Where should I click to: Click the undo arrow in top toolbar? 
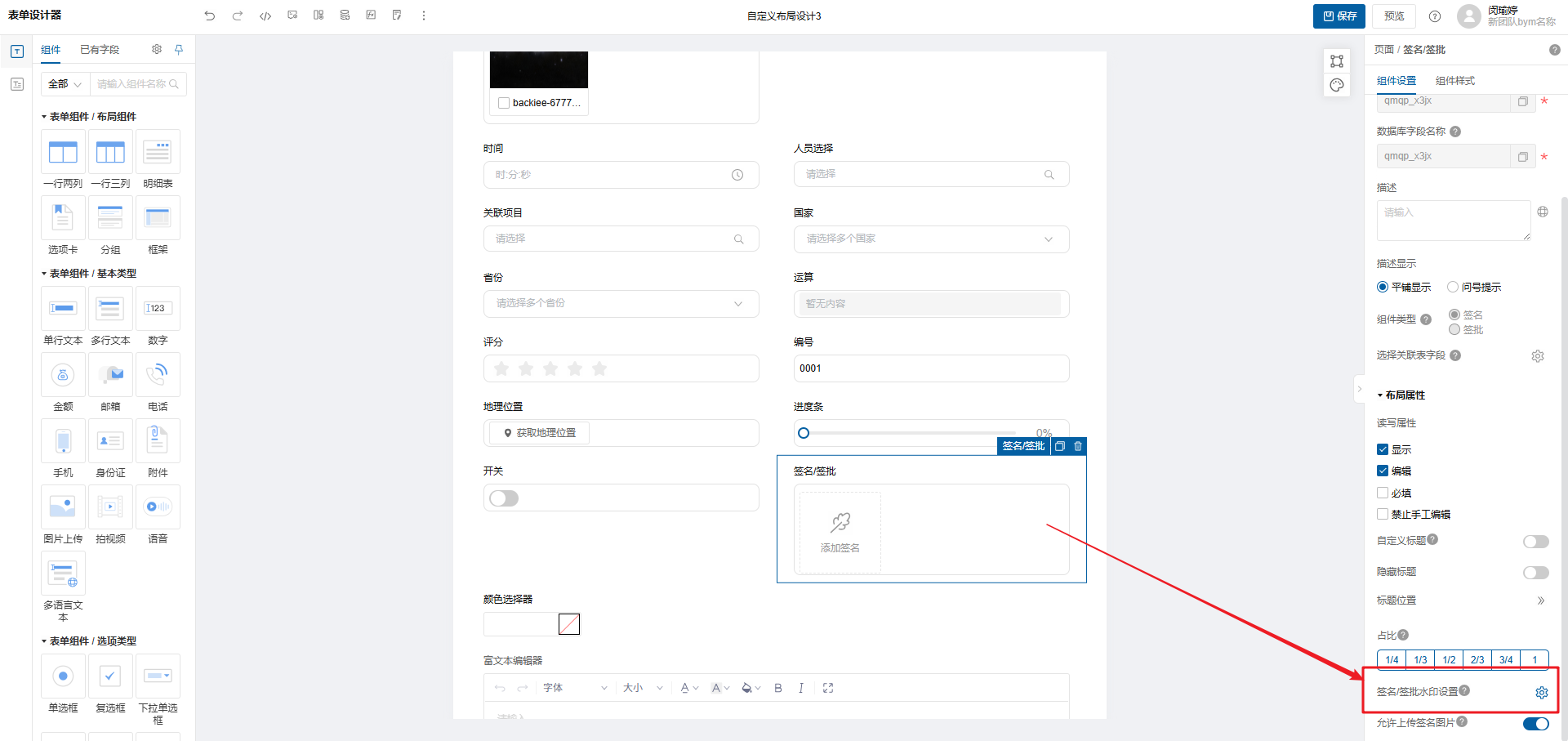point(210,16)
